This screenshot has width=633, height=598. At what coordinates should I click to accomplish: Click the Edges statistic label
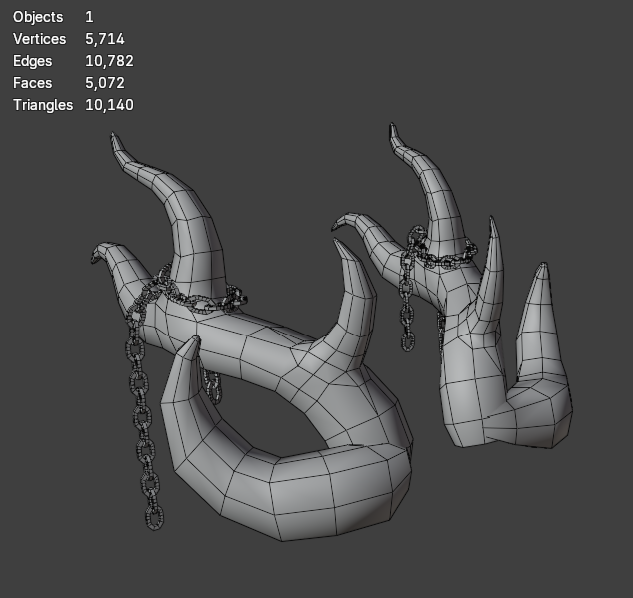coord(32,61)
